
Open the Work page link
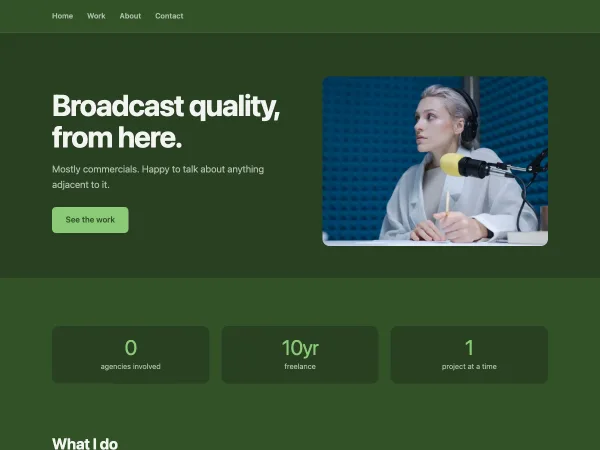click(96, 16)
